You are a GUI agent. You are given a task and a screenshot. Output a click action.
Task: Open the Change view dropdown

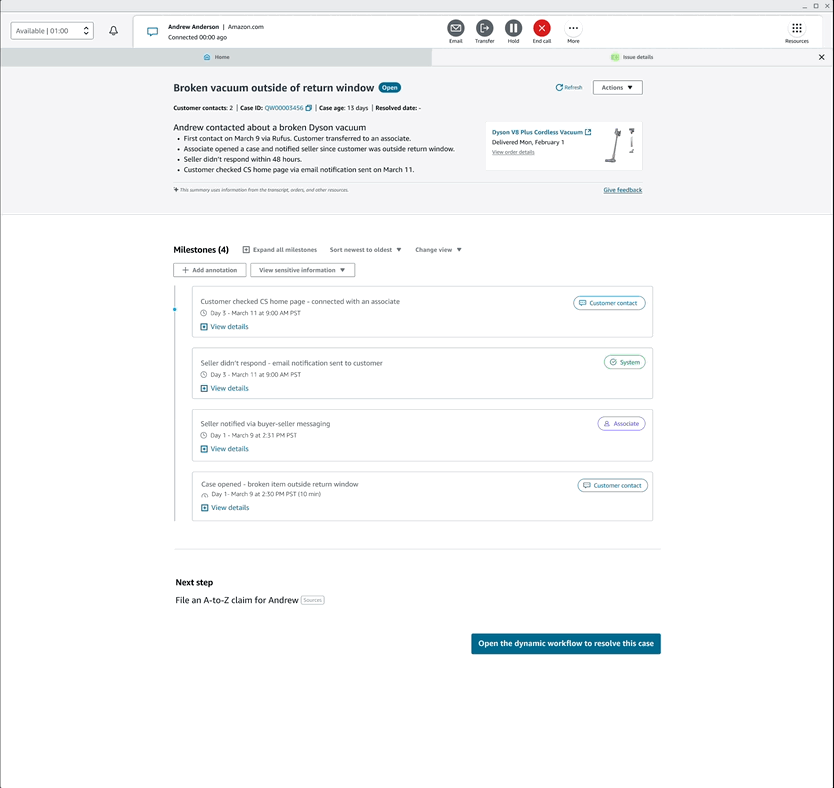pyautogui.click(x=438, y=250)
